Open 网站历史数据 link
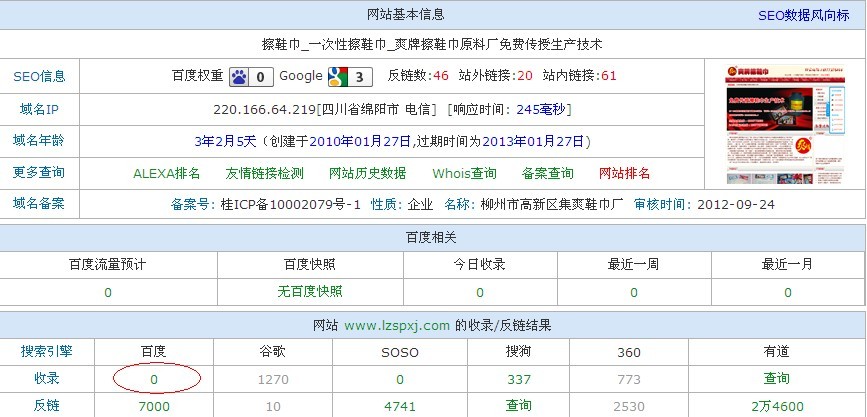Screen dimensions: 867x417 [x=368, y=174]
